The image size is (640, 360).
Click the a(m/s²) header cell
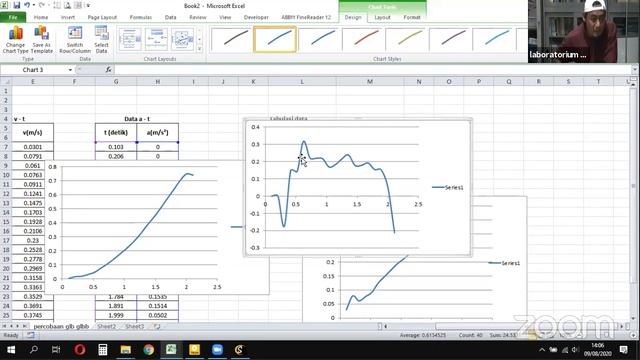tap(158, 132)
